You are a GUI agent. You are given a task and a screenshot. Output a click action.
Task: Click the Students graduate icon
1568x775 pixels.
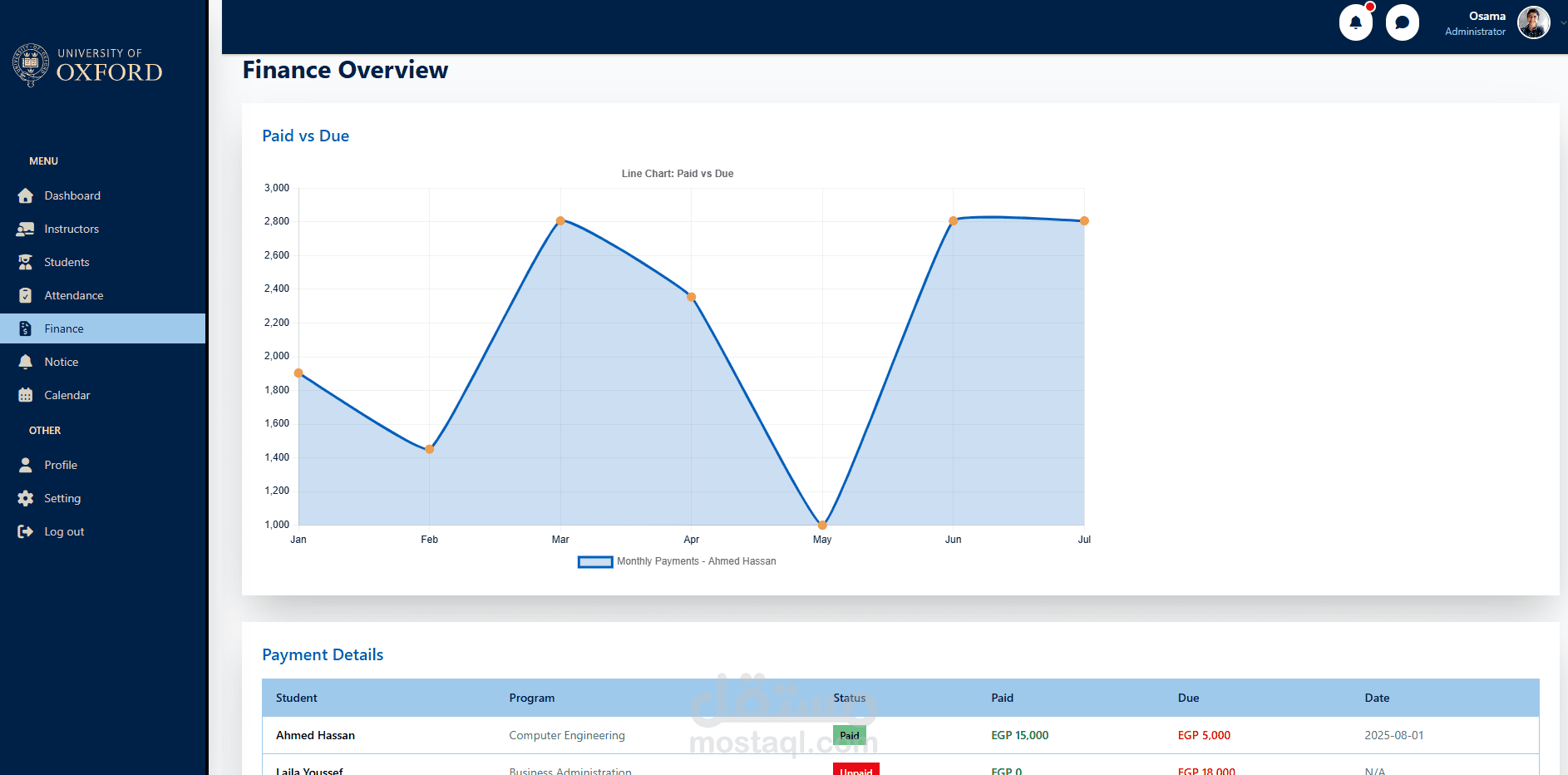point(26,262)
